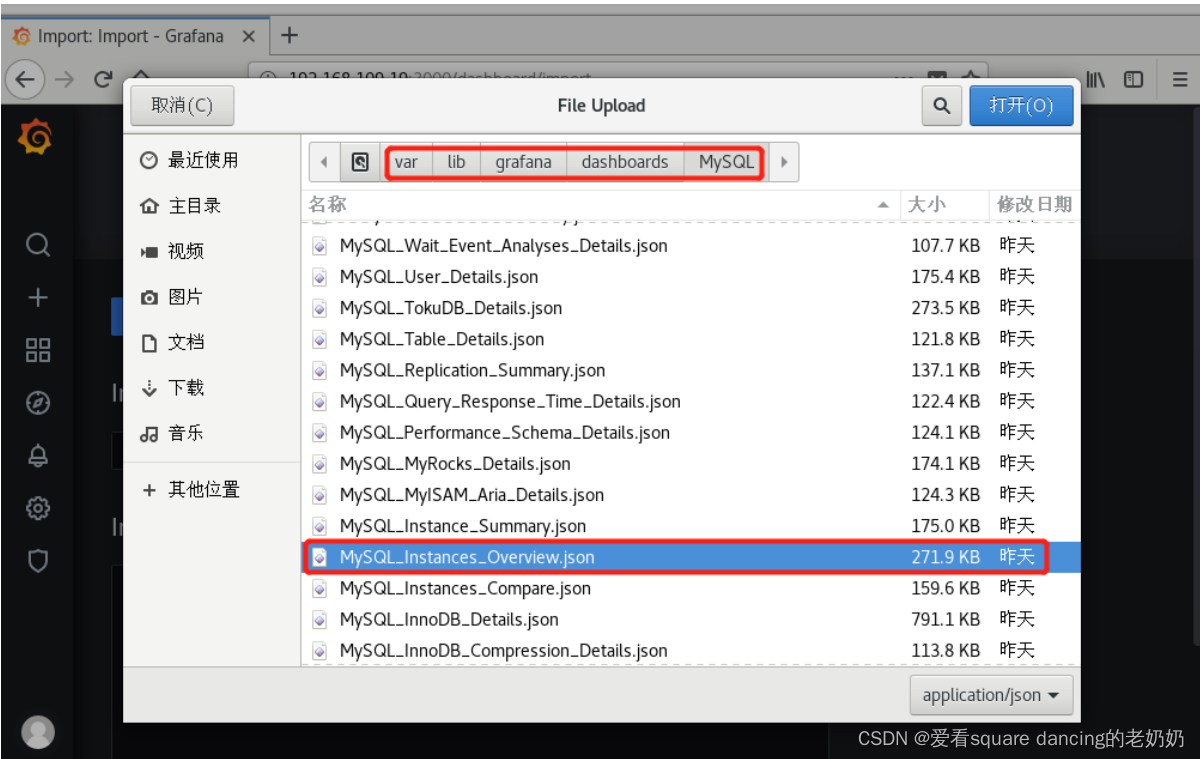Select MySQL_InnoDB_Details.json file

coord(691,619)
